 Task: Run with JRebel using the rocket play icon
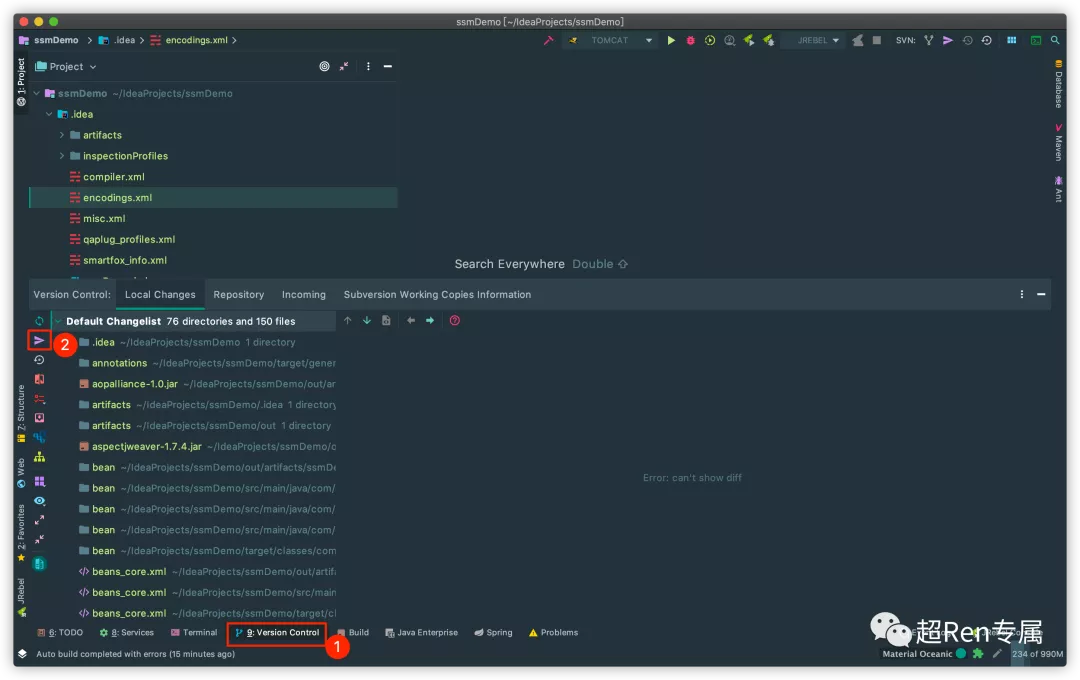coord(749,40)
